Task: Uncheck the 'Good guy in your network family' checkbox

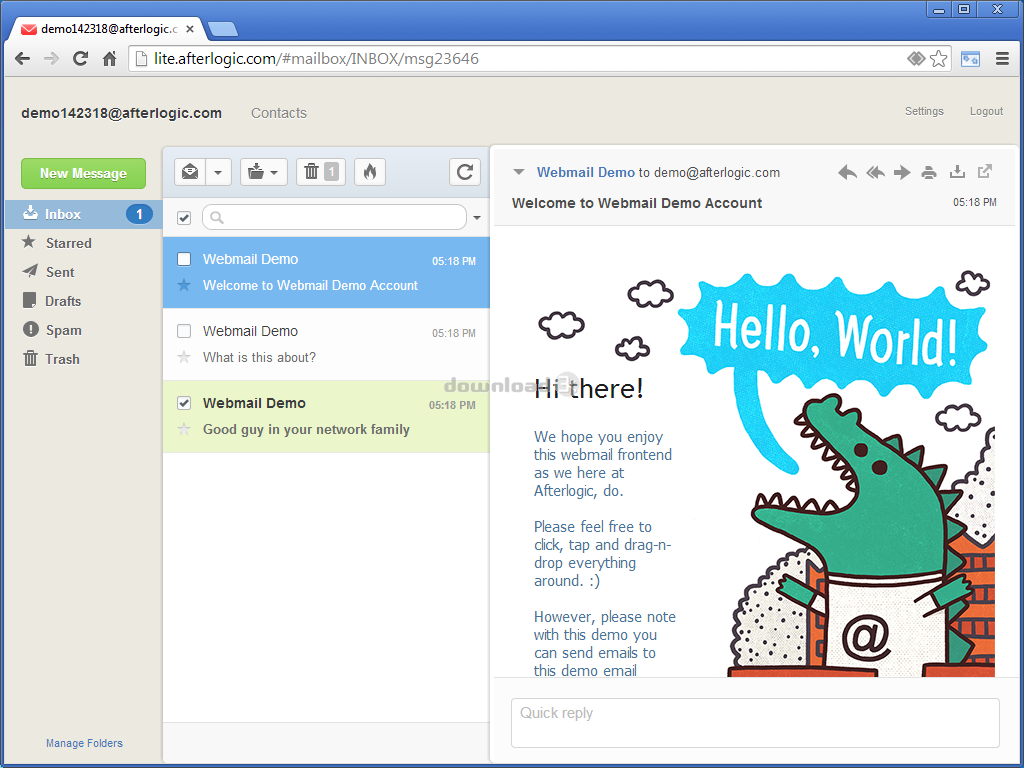Action: tap(184, 403)
